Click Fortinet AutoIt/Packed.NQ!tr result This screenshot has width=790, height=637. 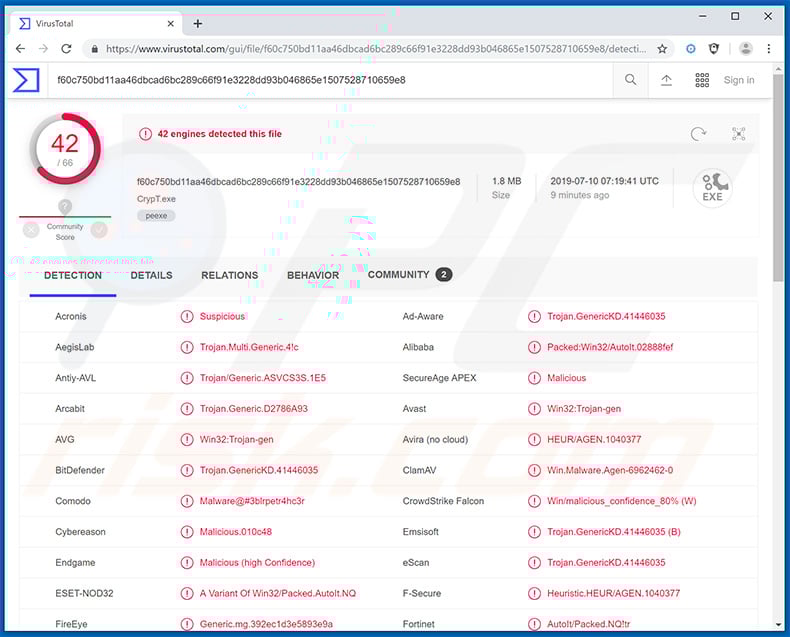click(x=588, y=624)
